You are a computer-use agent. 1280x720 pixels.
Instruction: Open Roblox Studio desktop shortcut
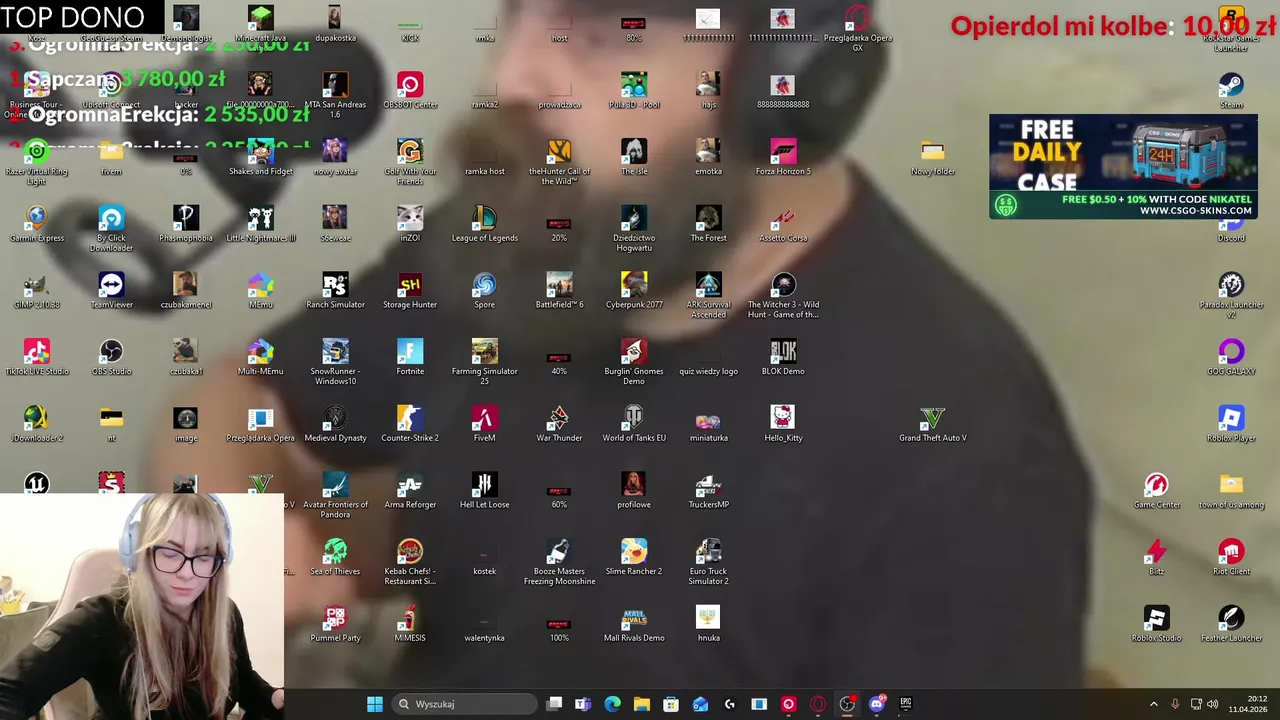coord(1157,624)
